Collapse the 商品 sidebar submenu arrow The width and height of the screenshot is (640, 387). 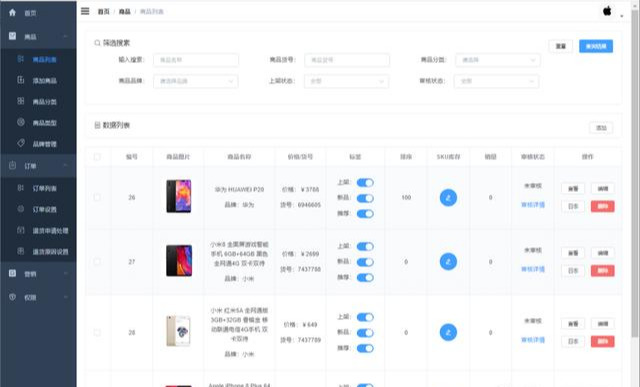[x=65, y=36]
